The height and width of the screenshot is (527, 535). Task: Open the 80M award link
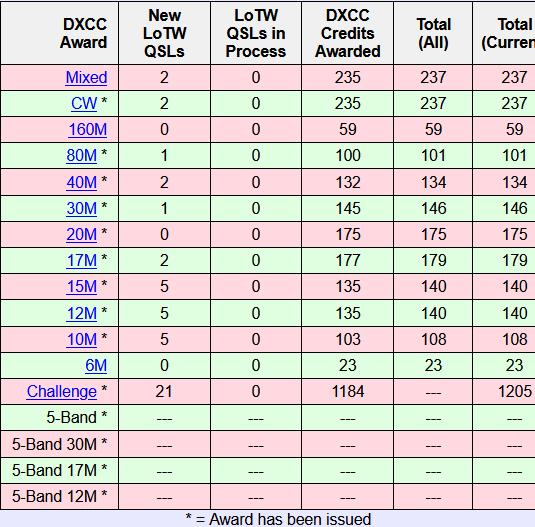click(x=82, y=155)
